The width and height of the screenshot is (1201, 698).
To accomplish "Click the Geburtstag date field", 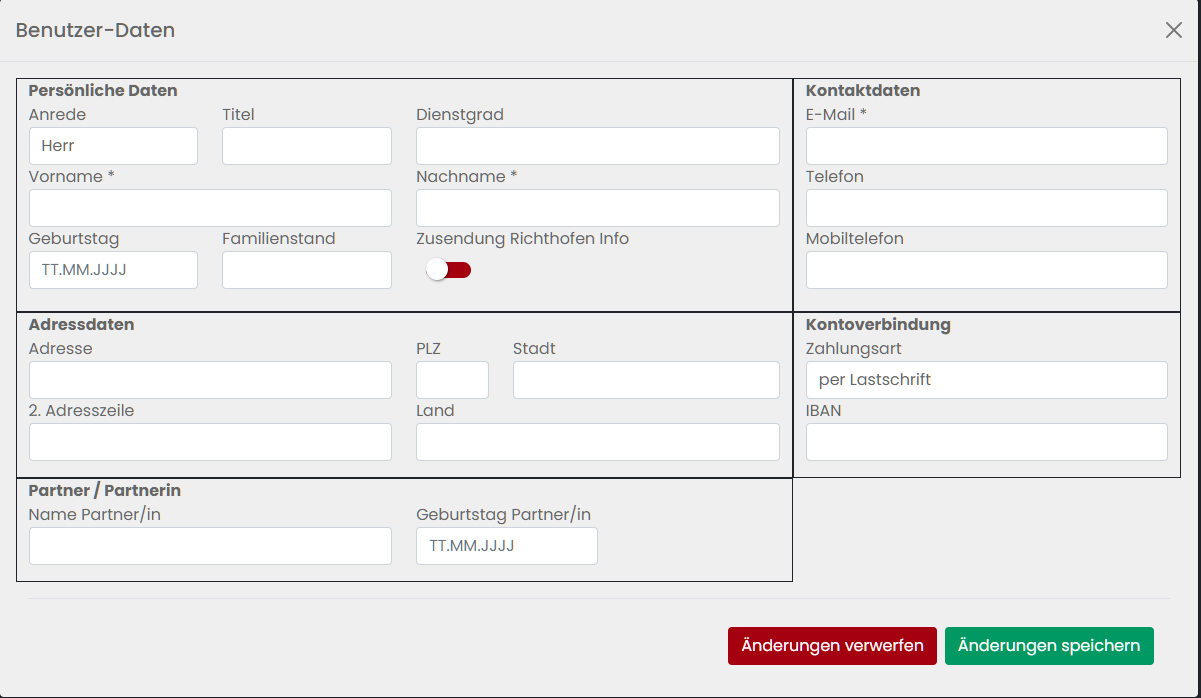I will (113, 270).
